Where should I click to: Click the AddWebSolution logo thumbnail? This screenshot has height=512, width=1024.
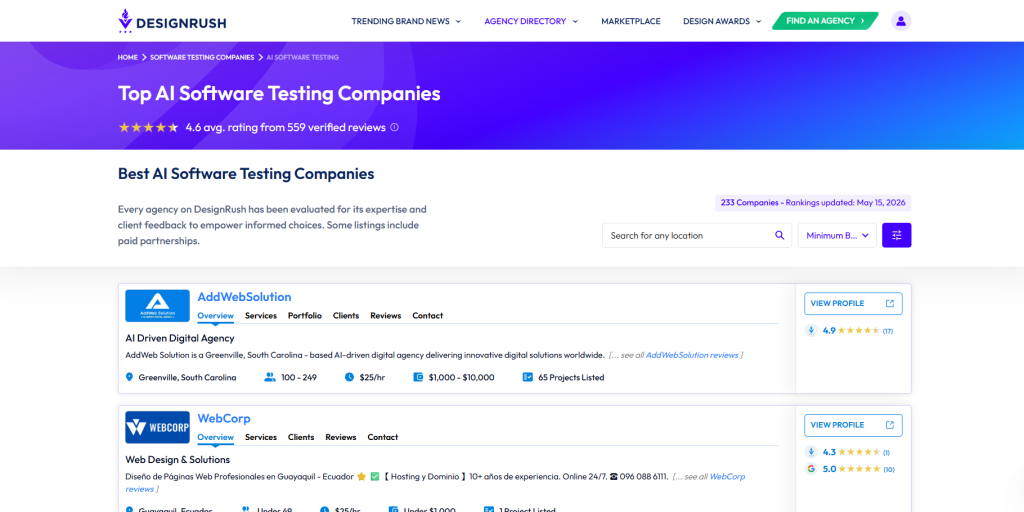tap(157, 306)
